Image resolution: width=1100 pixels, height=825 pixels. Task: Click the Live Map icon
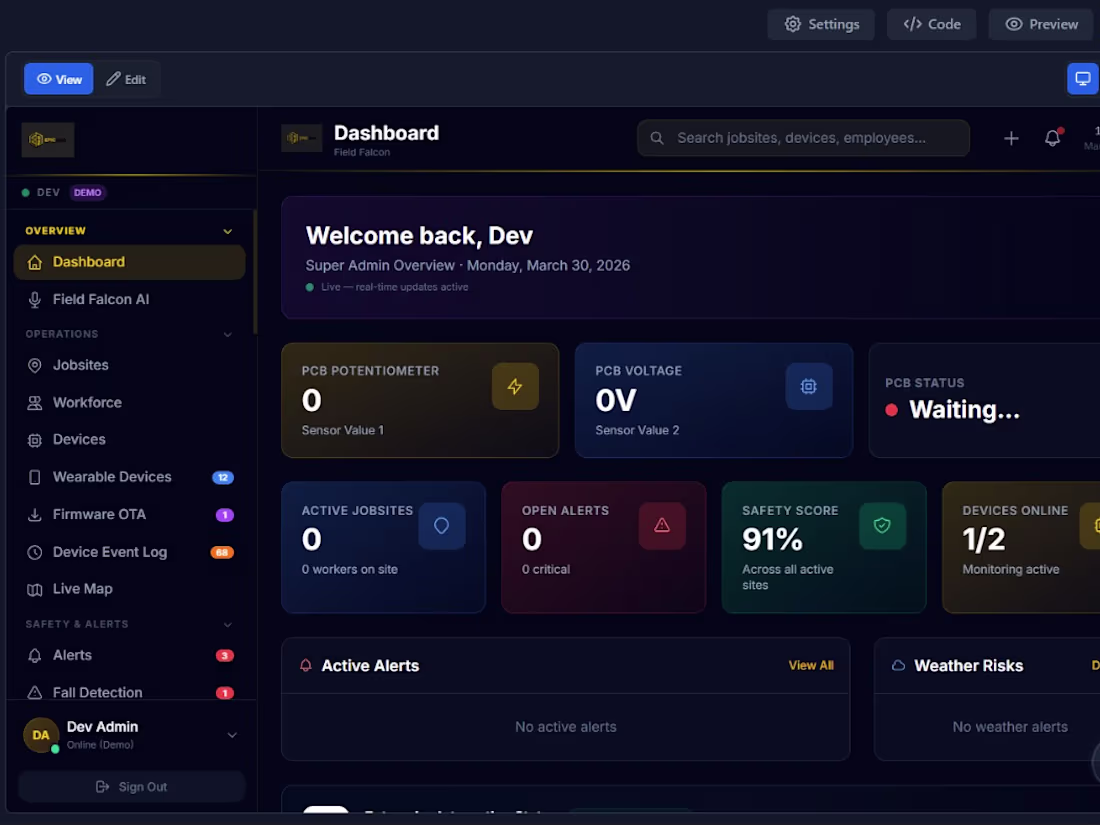pyautogui.click(x=34, y=590)
